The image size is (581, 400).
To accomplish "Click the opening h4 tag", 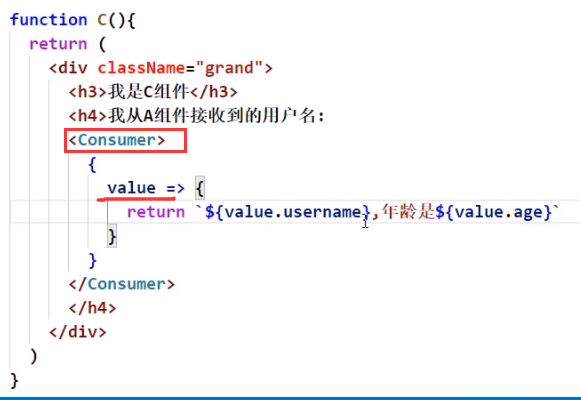I will click(88, 116).
